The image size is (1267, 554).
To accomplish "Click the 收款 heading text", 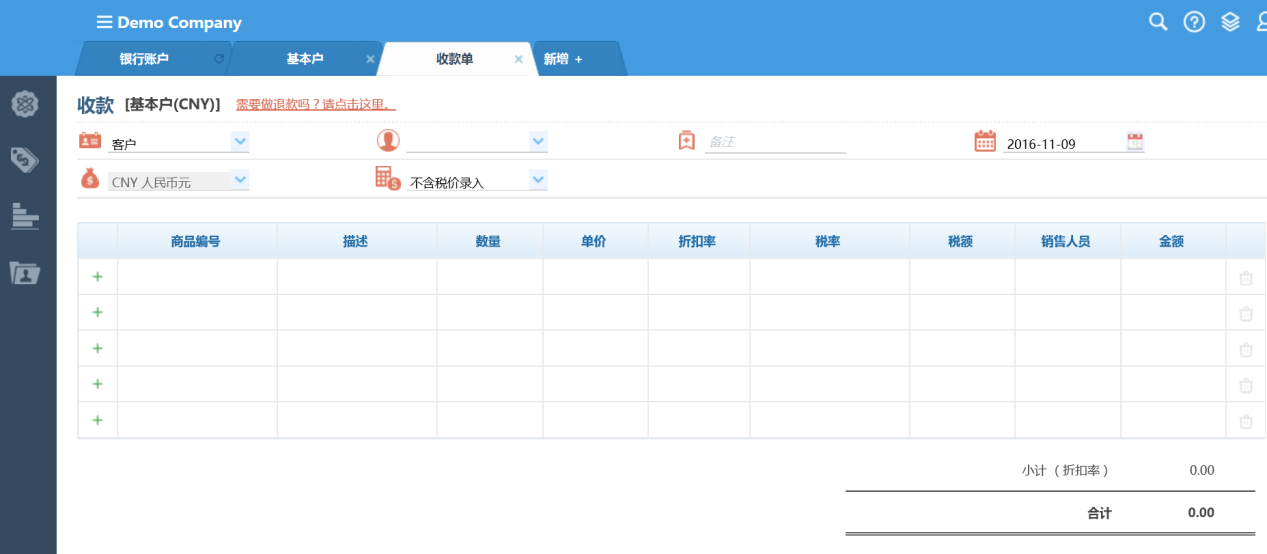I will [x=96, y=105].
